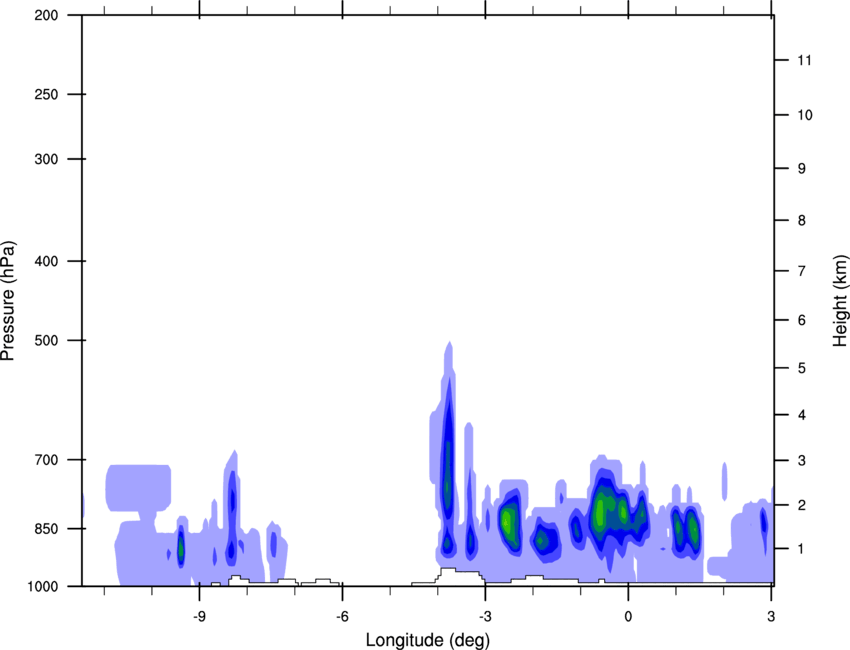Pick the 10 km height label
Screen dimensions: 850x650
tap(804, 115)
